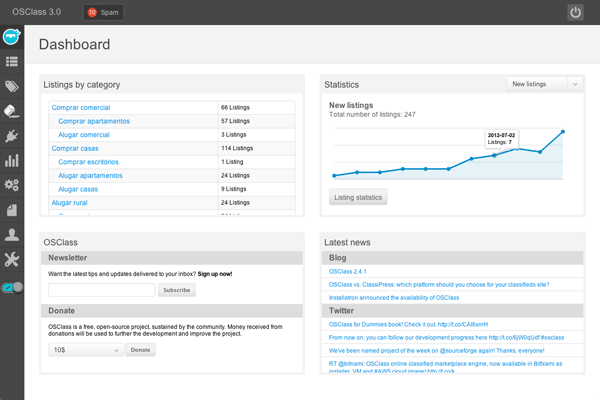The width and height of the screenshot is (600, 400).
Task: Expand the New listings statistics dropdown
Action: click(x=544, y=84)
